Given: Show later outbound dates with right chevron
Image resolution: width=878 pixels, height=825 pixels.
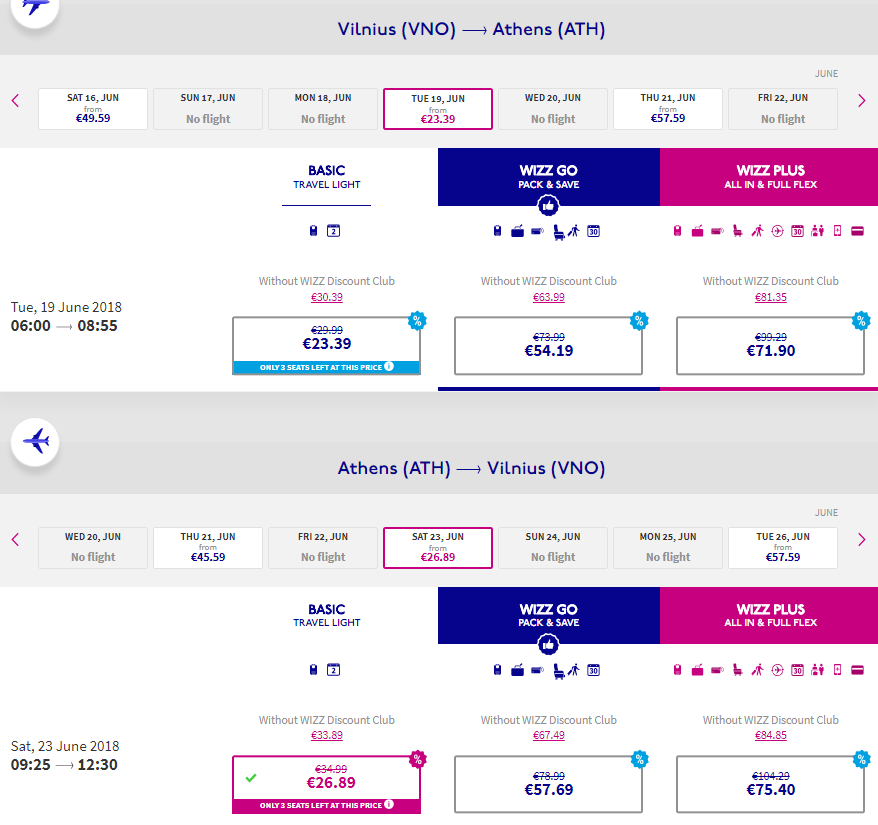Looking at the screenshot, I should click(861, 101).
